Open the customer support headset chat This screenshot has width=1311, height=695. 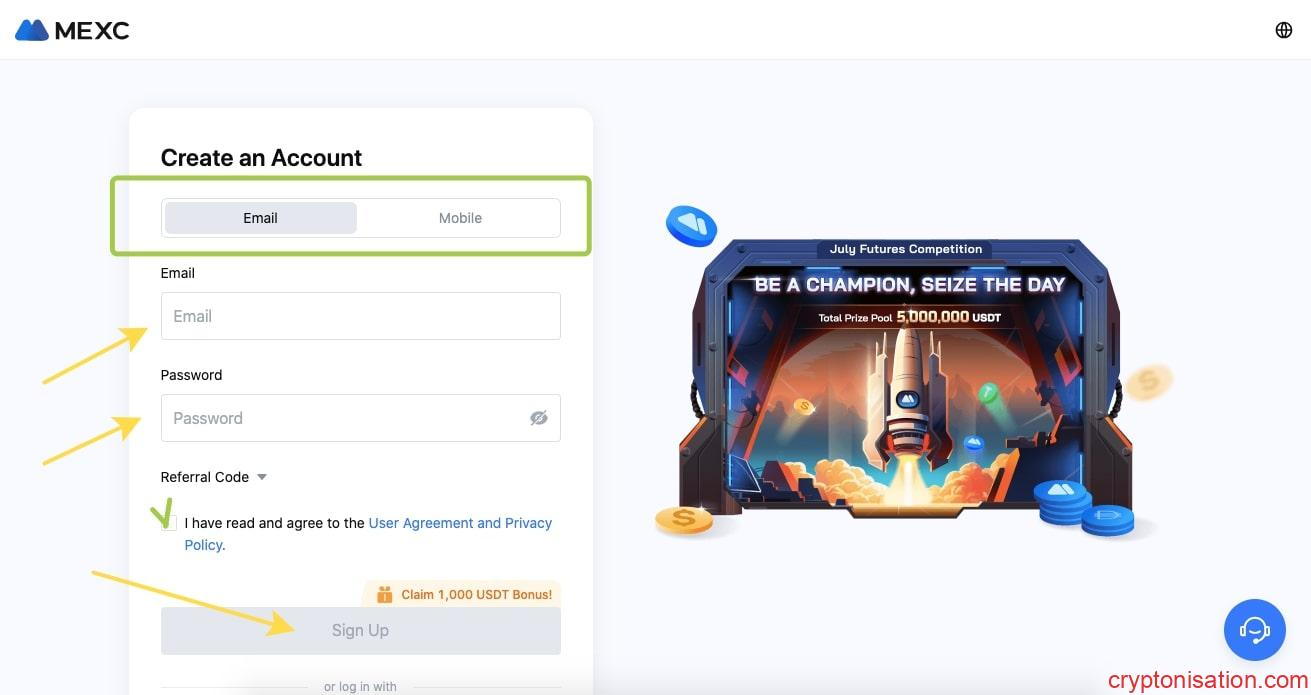pos(1254,629)
